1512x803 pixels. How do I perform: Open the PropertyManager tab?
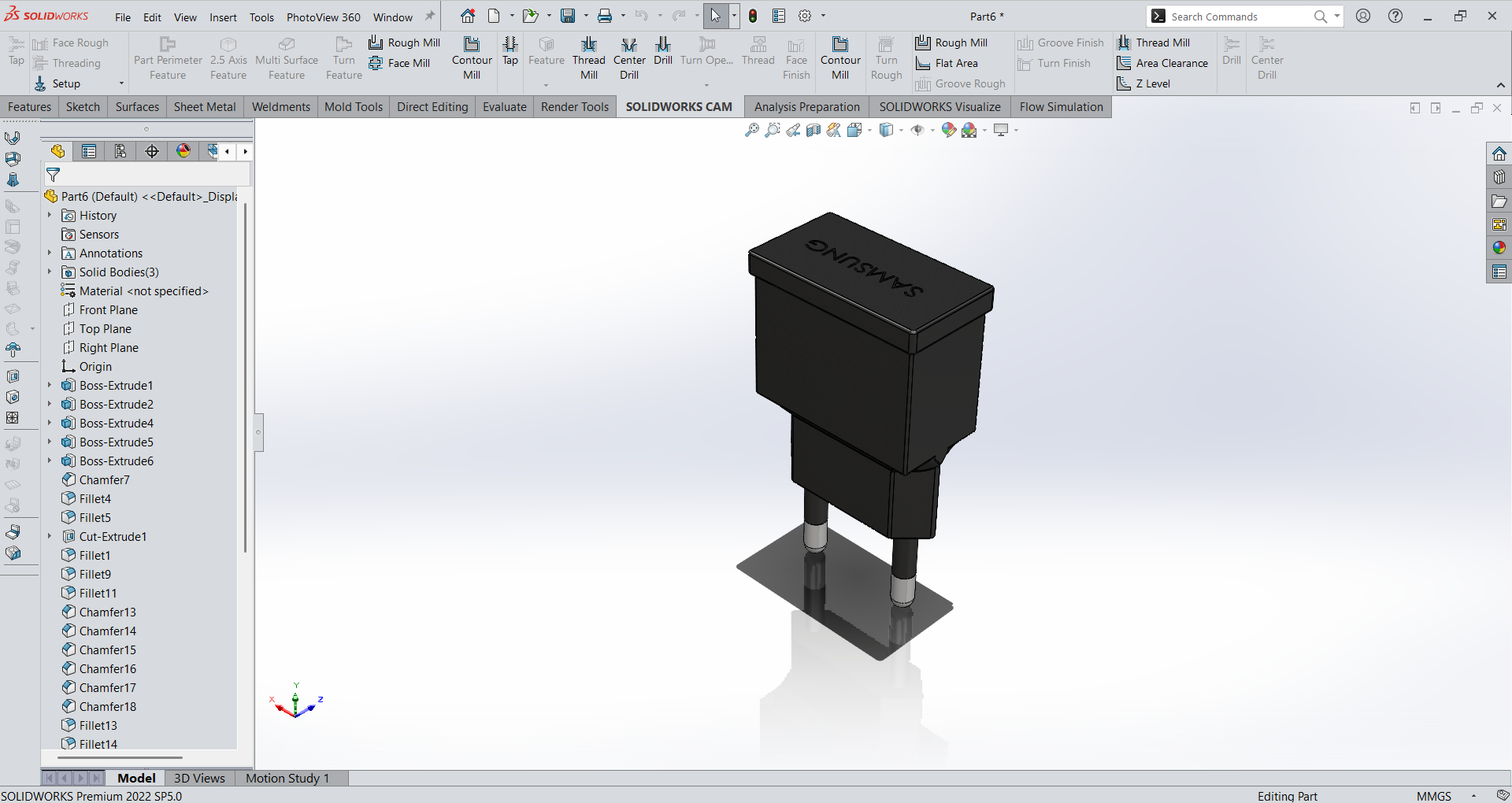[x=89, y=151]
